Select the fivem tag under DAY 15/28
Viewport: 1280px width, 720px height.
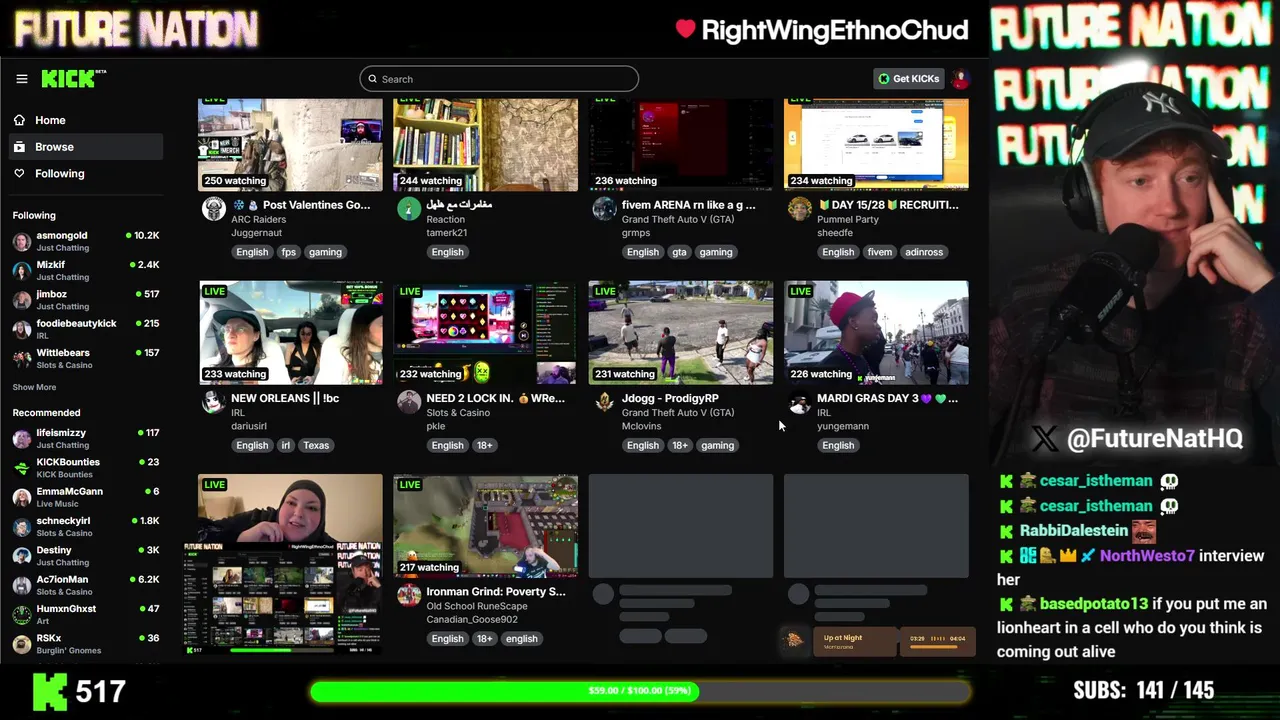tap(880, 252)
